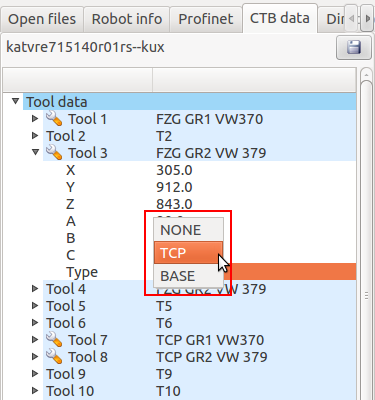
Task: Select the Tool 5 tree row
Action: tap(199, 306)
